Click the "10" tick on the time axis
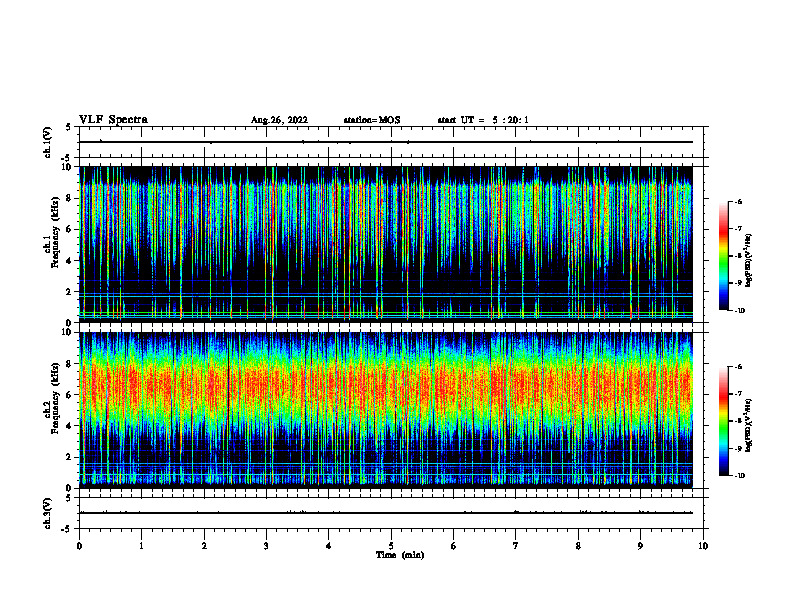Viewport: 792px width, 612px height. click(x=703, y=546)
